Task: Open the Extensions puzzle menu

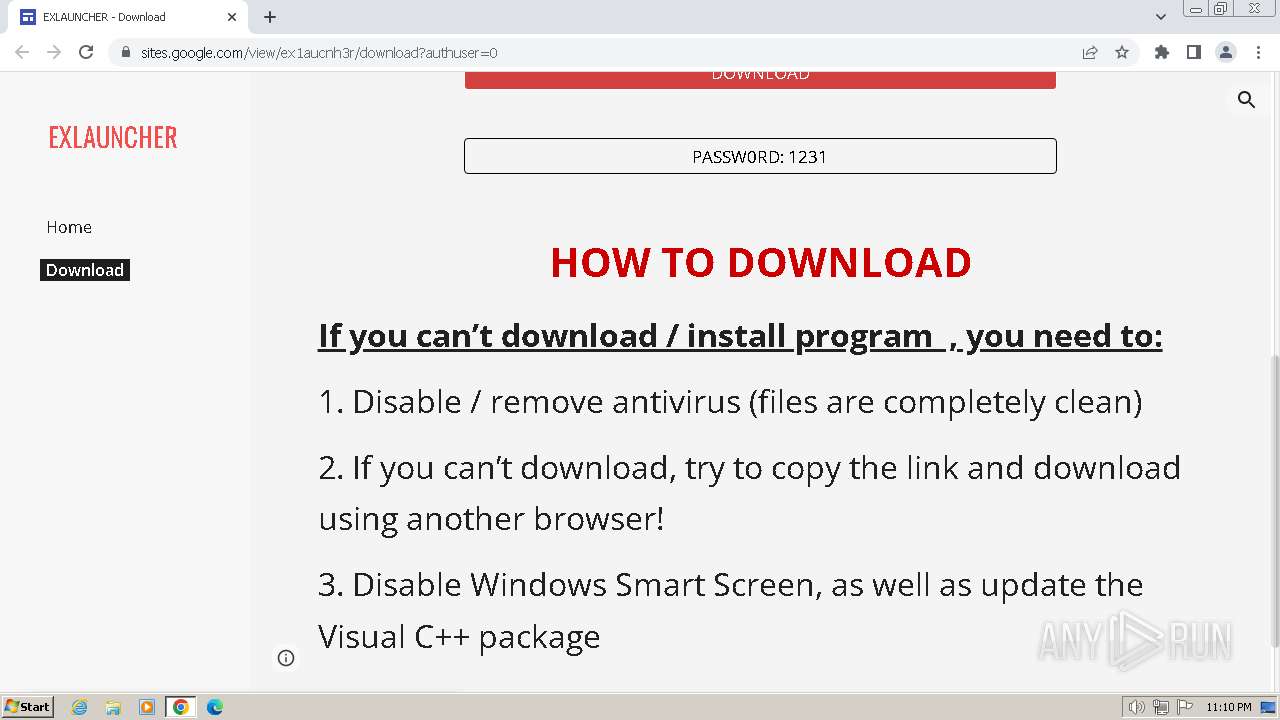Action: pos(1161,52)
